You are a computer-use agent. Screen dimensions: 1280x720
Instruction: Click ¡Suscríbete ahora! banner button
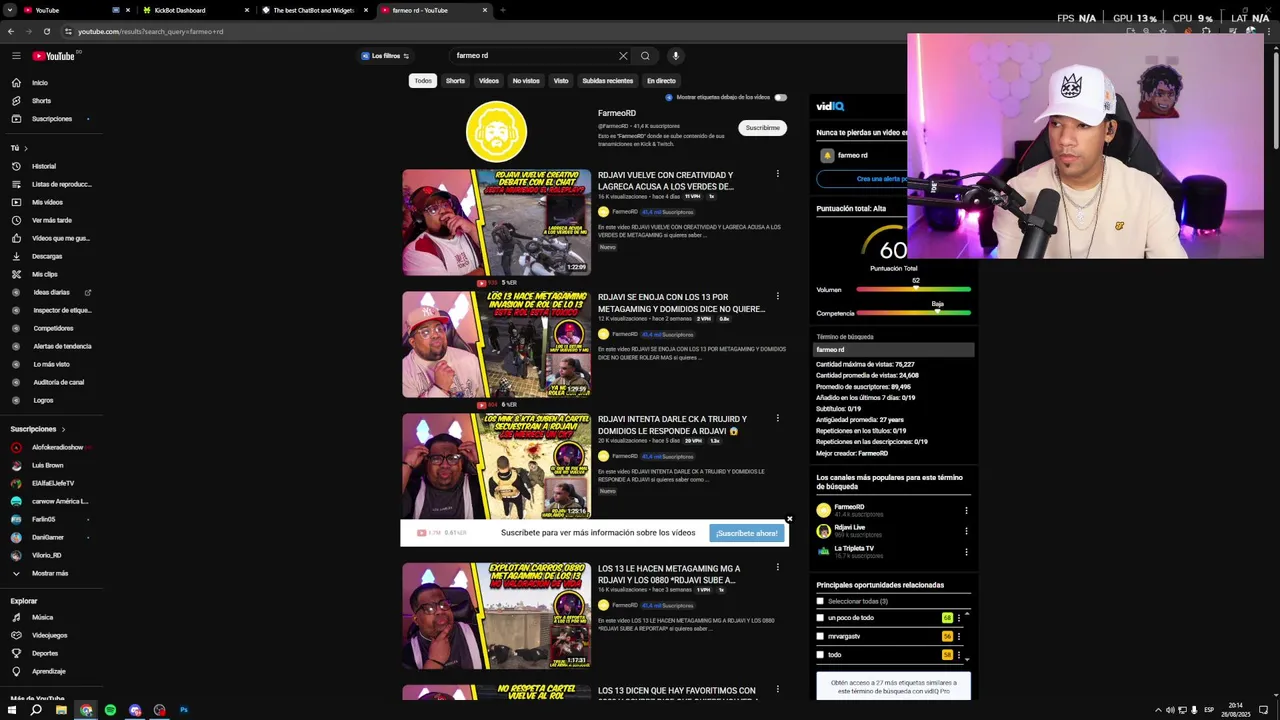pos(746,533)
